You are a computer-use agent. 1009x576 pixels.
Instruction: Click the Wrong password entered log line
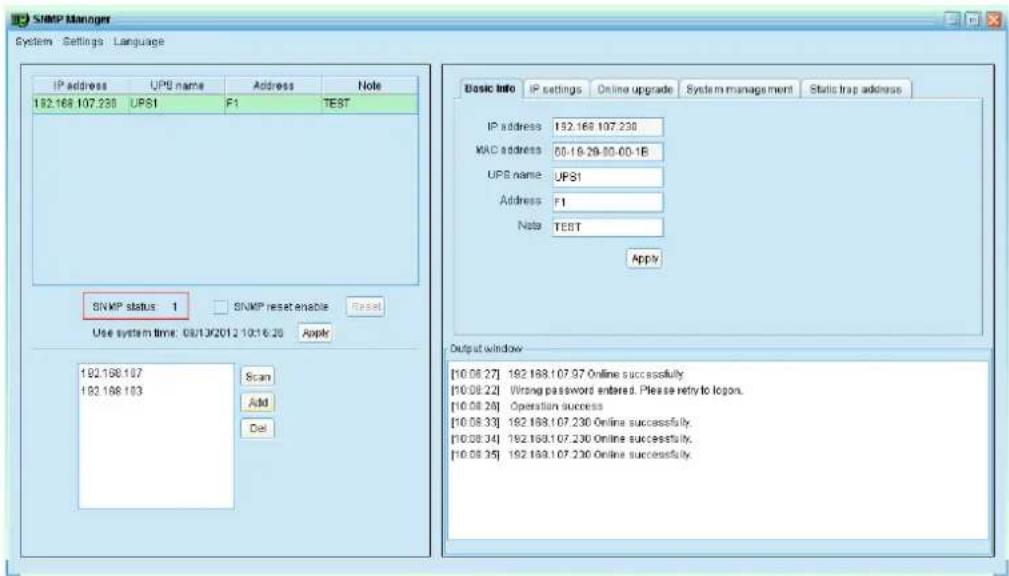pos(597,391)
